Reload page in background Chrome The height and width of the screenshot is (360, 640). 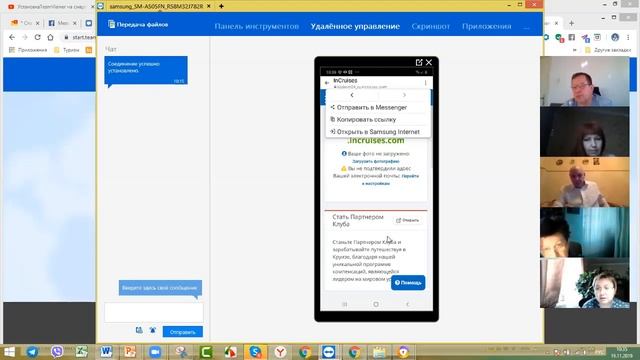[37, 37]
